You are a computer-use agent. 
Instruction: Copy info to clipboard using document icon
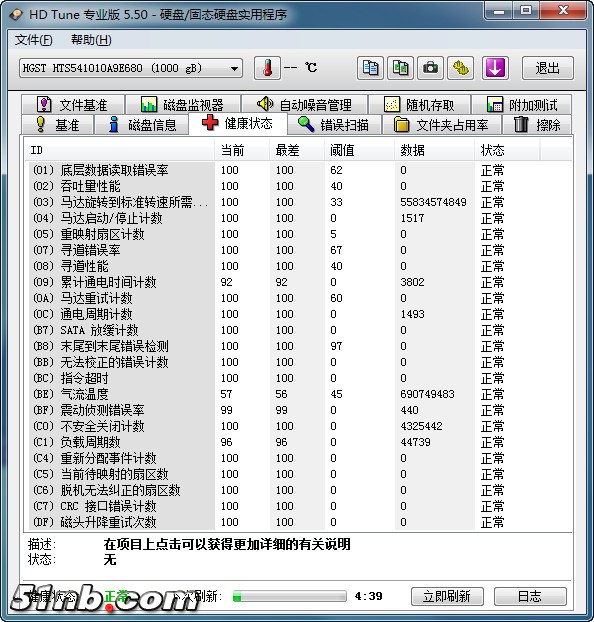[x=370, y=68]
